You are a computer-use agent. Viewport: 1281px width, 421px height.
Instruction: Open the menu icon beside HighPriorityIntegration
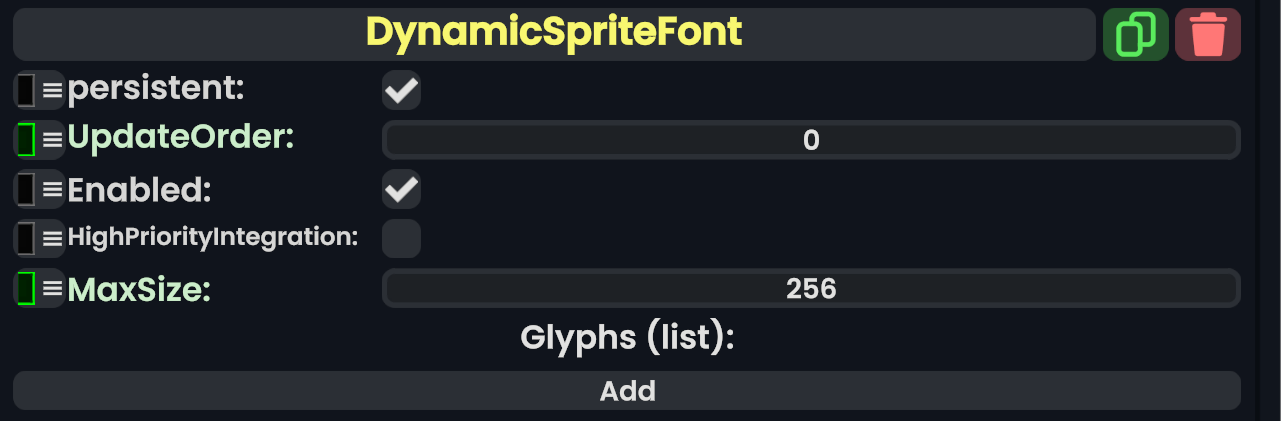tap(52, 238)
